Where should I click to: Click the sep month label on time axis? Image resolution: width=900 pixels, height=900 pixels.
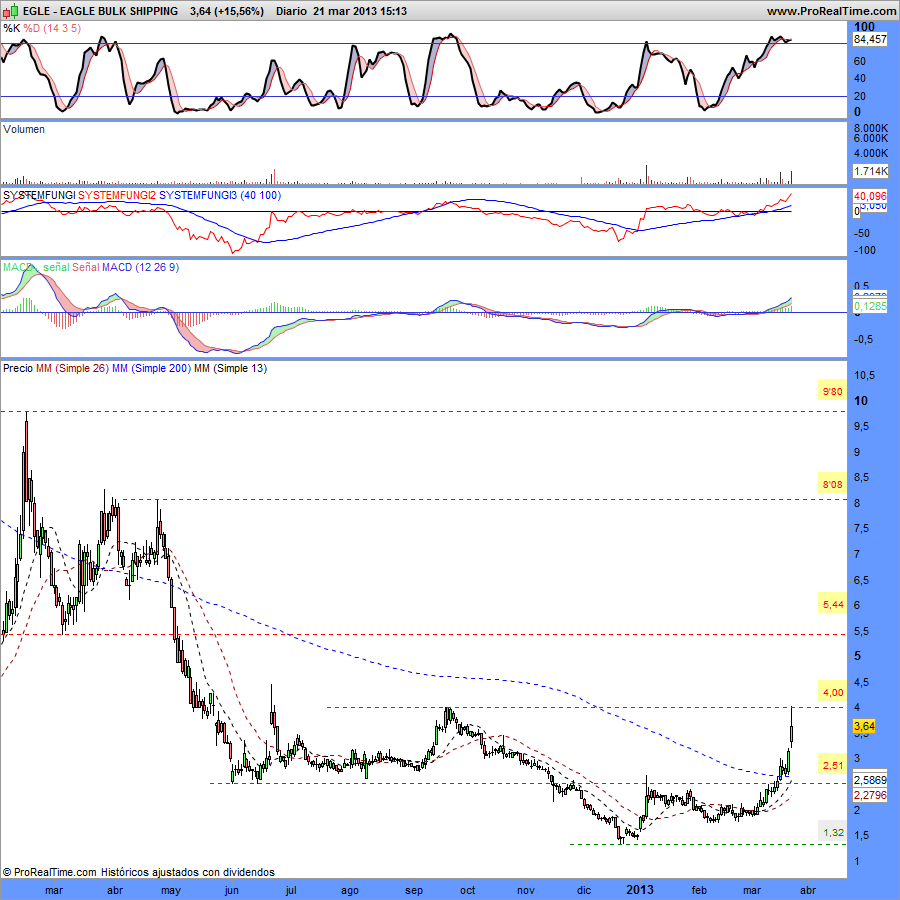[414, 890]
